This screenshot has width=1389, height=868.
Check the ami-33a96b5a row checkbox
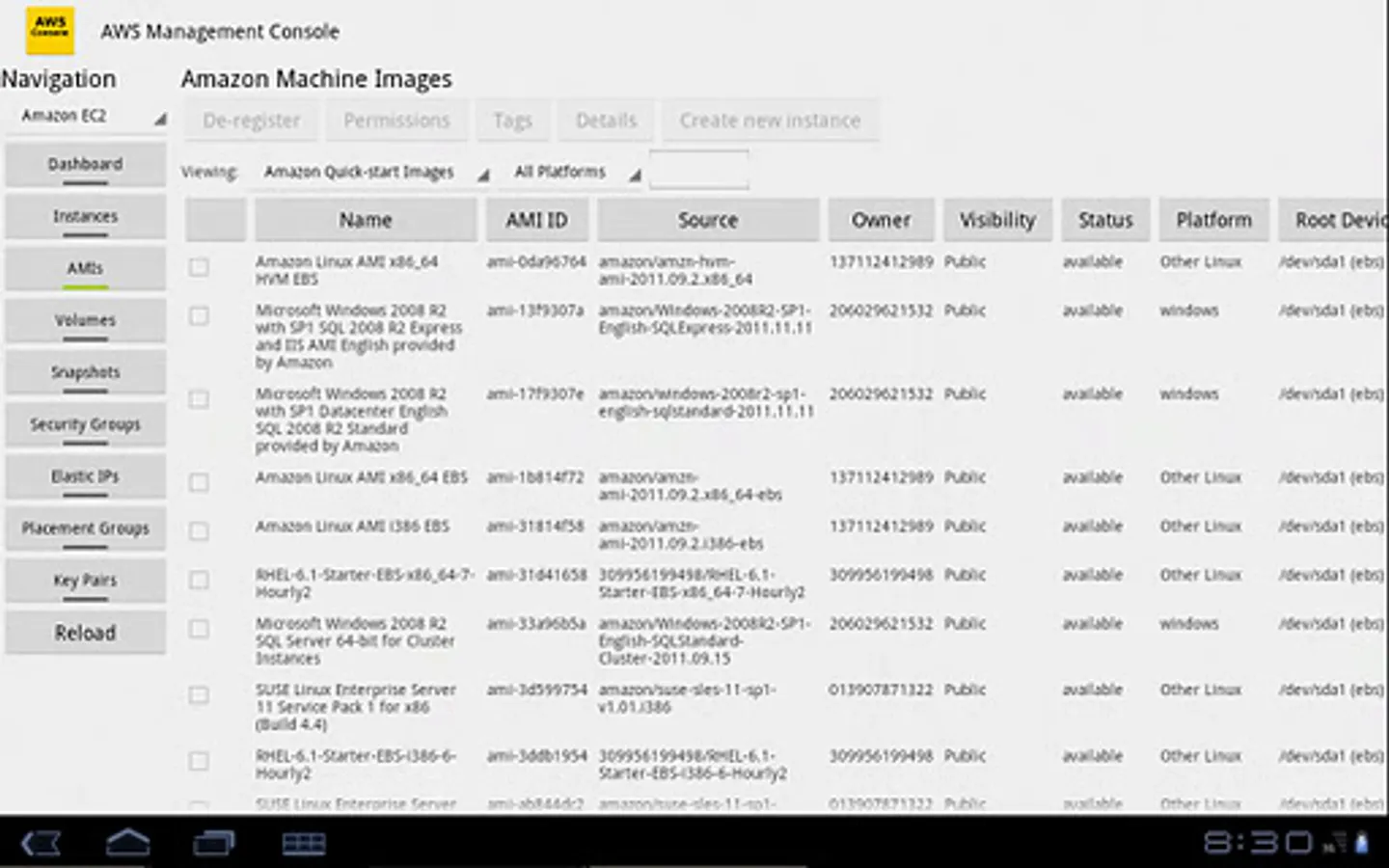[x=199, y=629]
